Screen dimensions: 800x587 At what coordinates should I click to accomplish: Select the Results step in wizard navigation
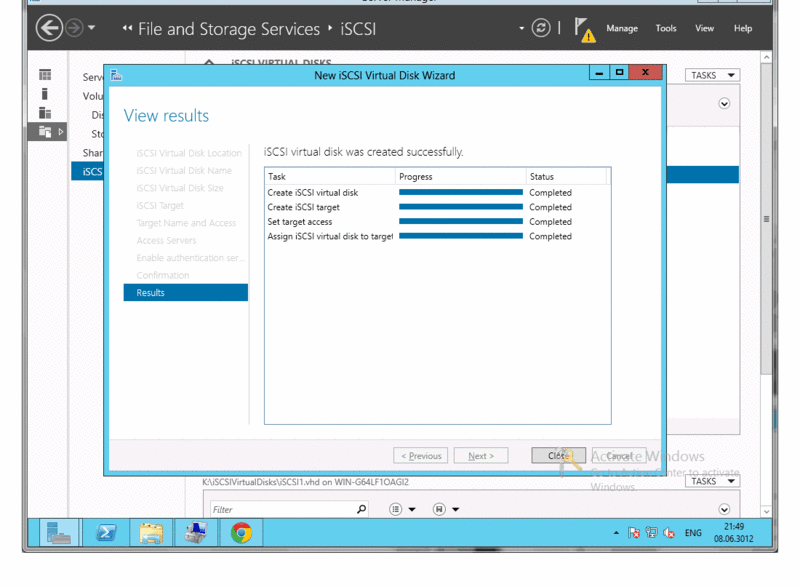[186, 292]
